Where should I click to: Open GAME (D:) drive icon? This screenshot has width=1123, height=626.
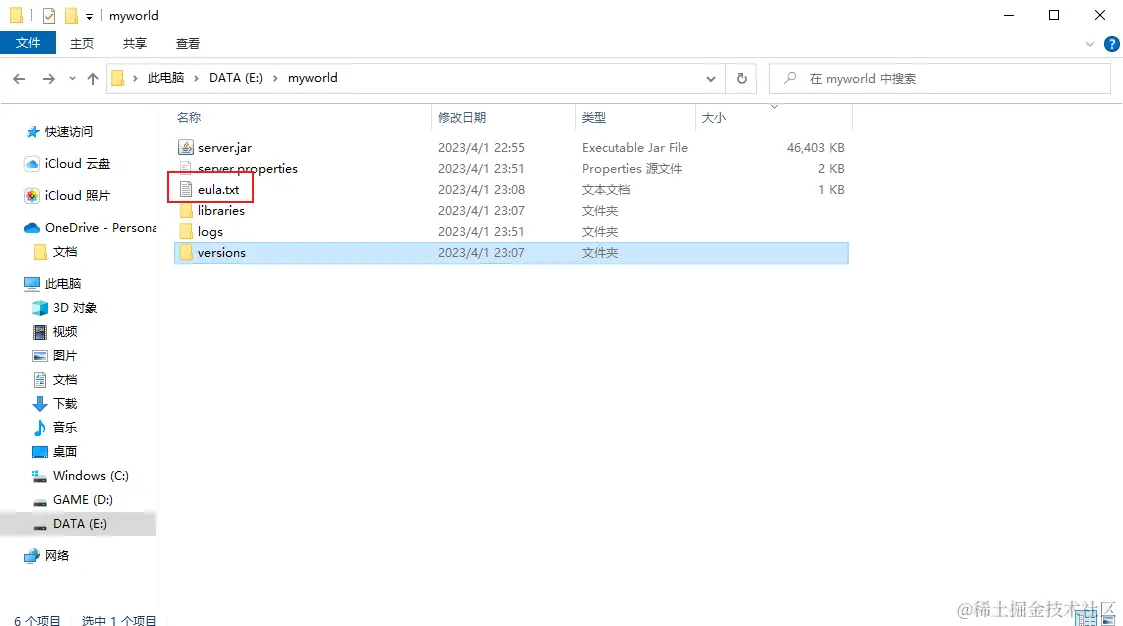[x=40, y=501]
